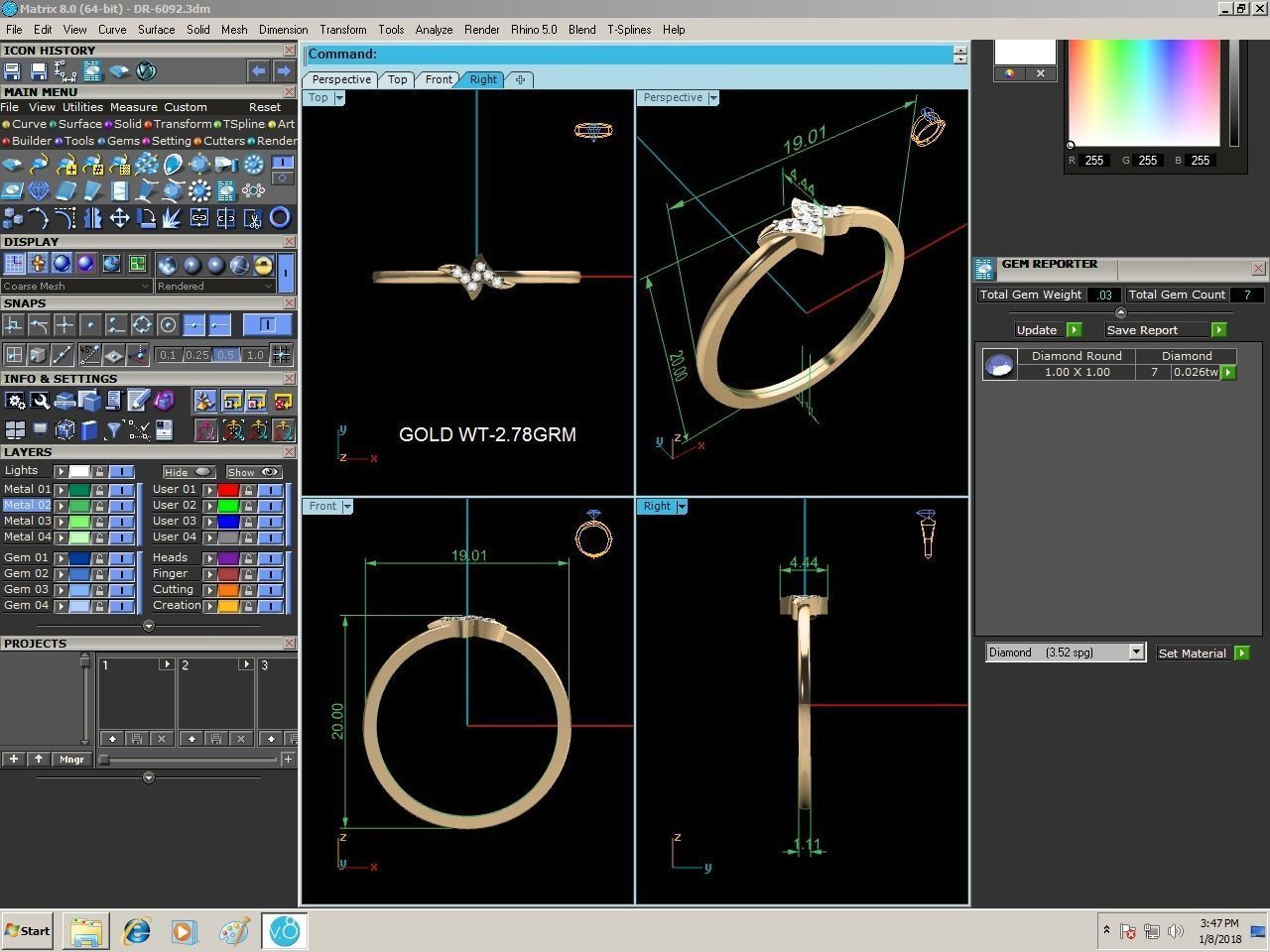The width and height of the screenshot is (1270, 952).
Task: Toggle visibility of Heads layer
Action: [x=271, y=558]
